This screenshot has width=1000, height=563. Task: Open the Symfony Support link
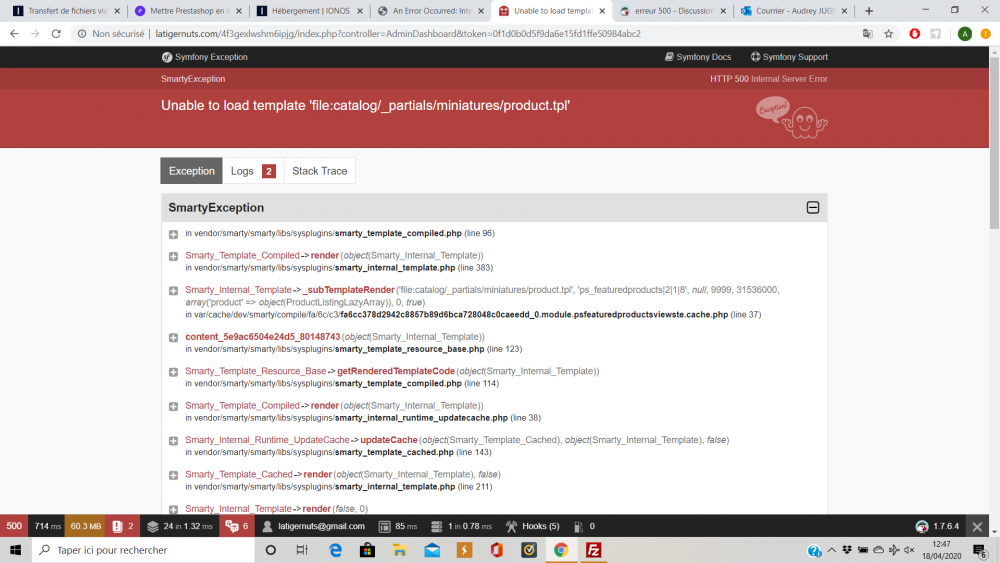tap(789, 57)
